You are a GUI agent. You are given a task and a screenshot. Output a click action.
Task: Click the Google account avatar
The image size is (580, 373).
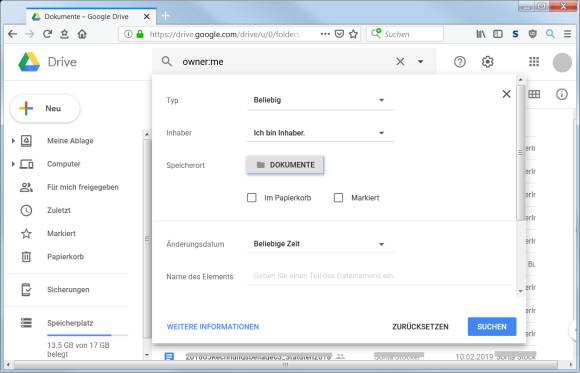click(562, 62)
